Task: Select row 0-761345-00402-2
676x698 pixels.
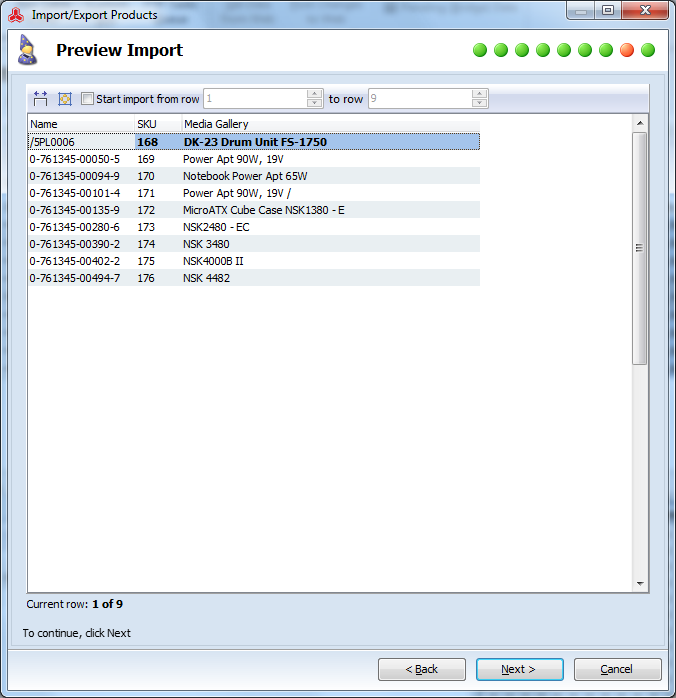Action: (254, 261)
